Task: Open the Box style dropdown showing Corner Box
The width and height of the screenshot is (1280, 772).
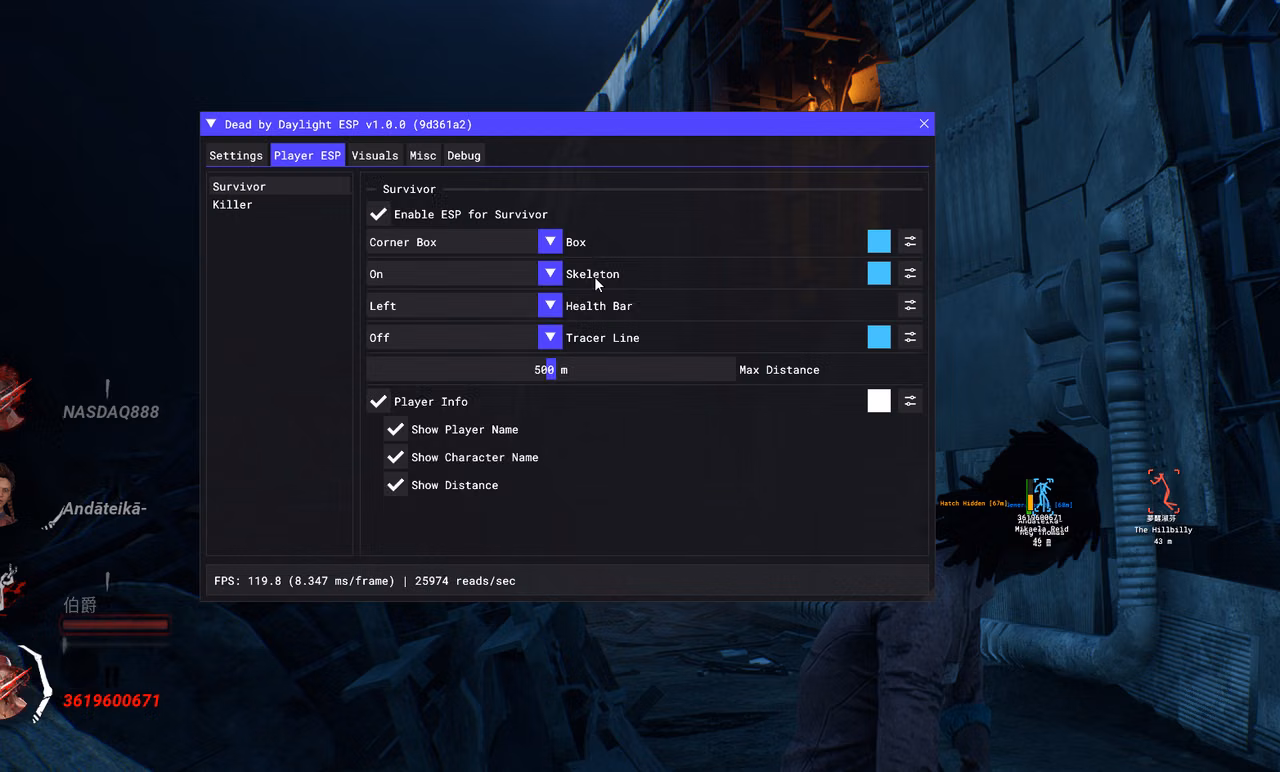Action: pos(464,242)
